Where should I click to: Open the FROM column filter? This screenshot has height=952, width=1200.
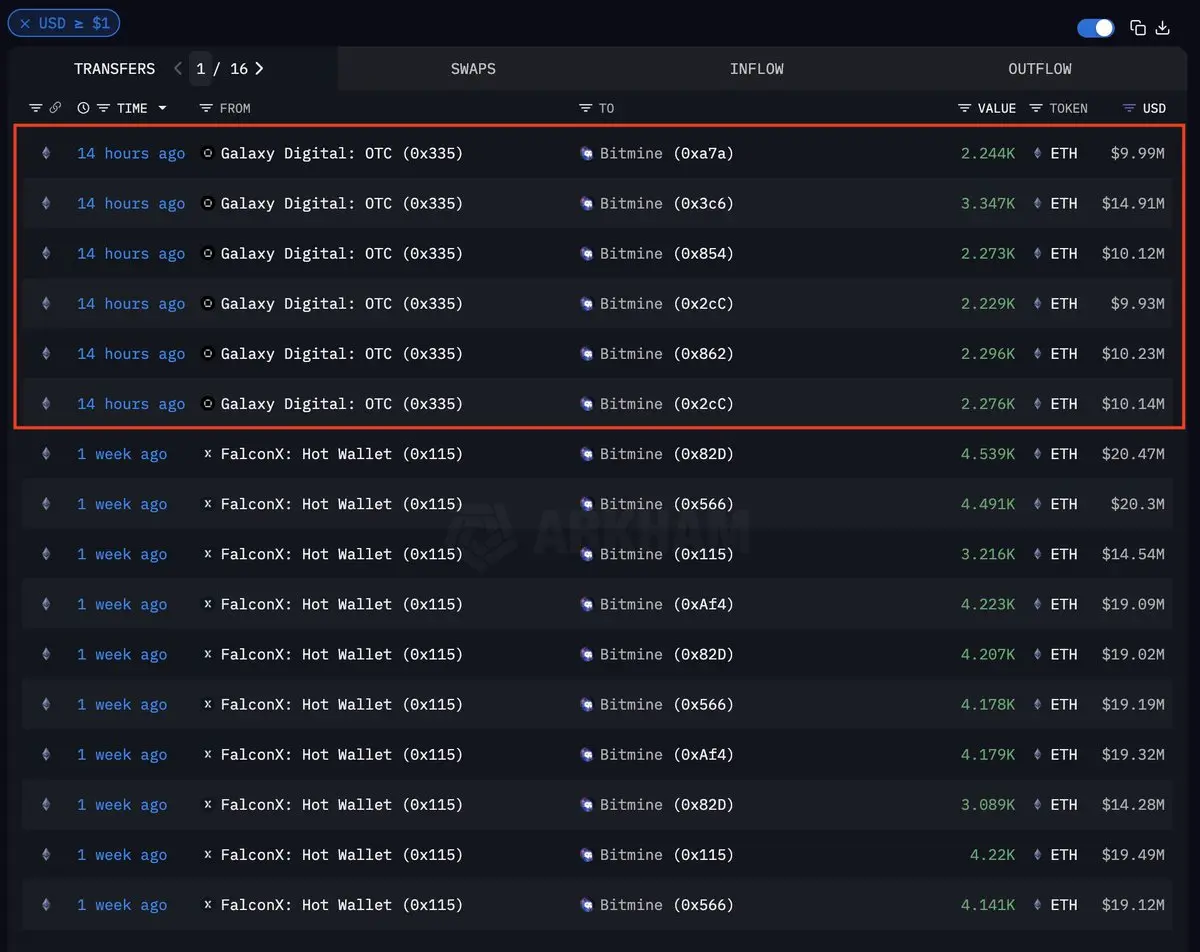point(206,108)
